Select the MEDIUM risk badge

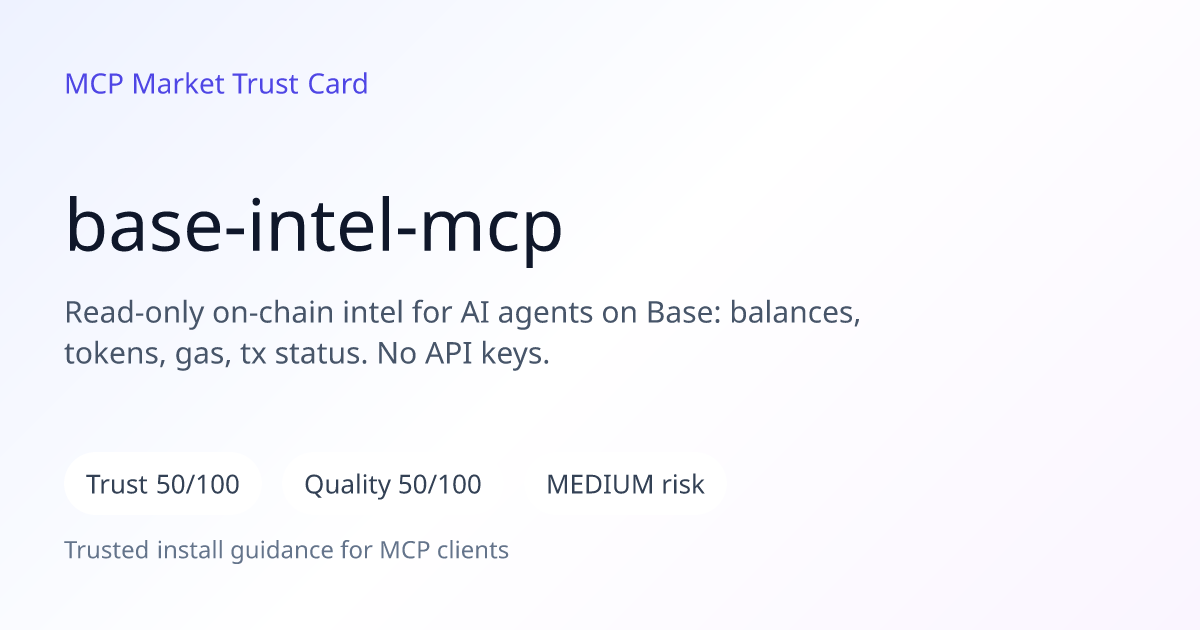[x=625, y=485]
